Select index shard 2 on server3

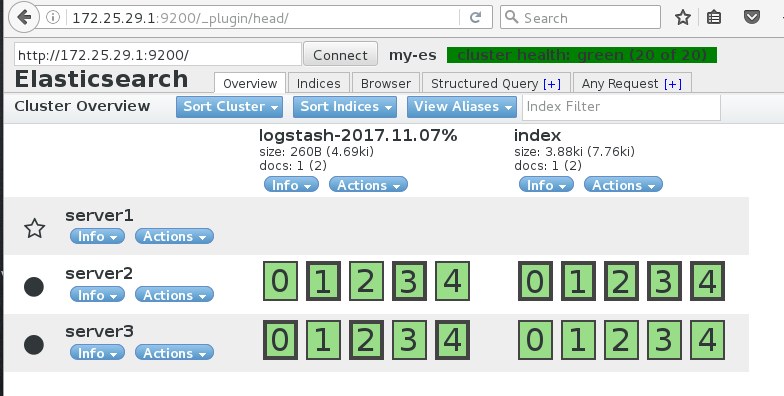[622, 340]
